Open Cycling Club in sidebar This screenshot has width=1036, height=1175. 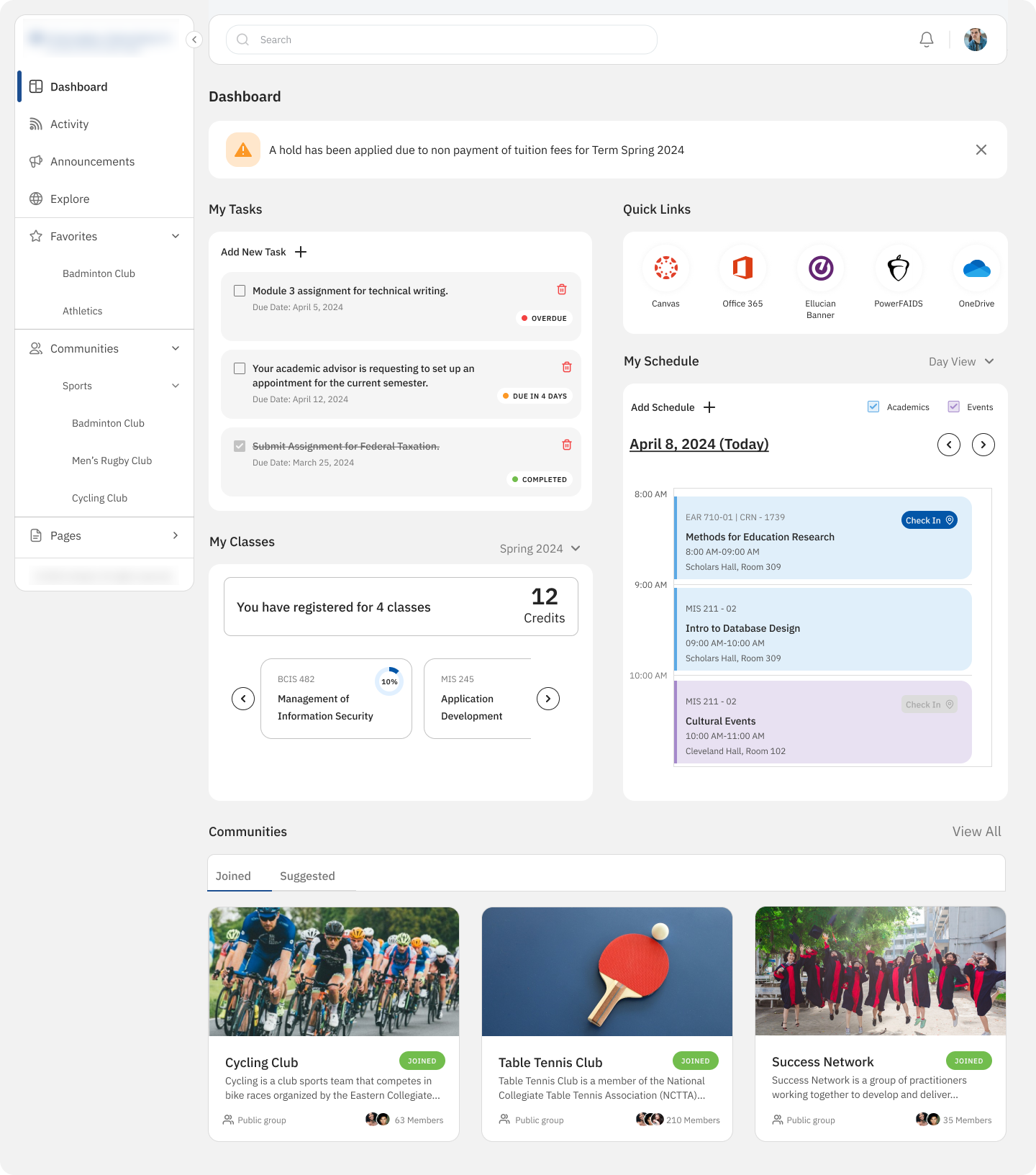click(x=99, y=498)
